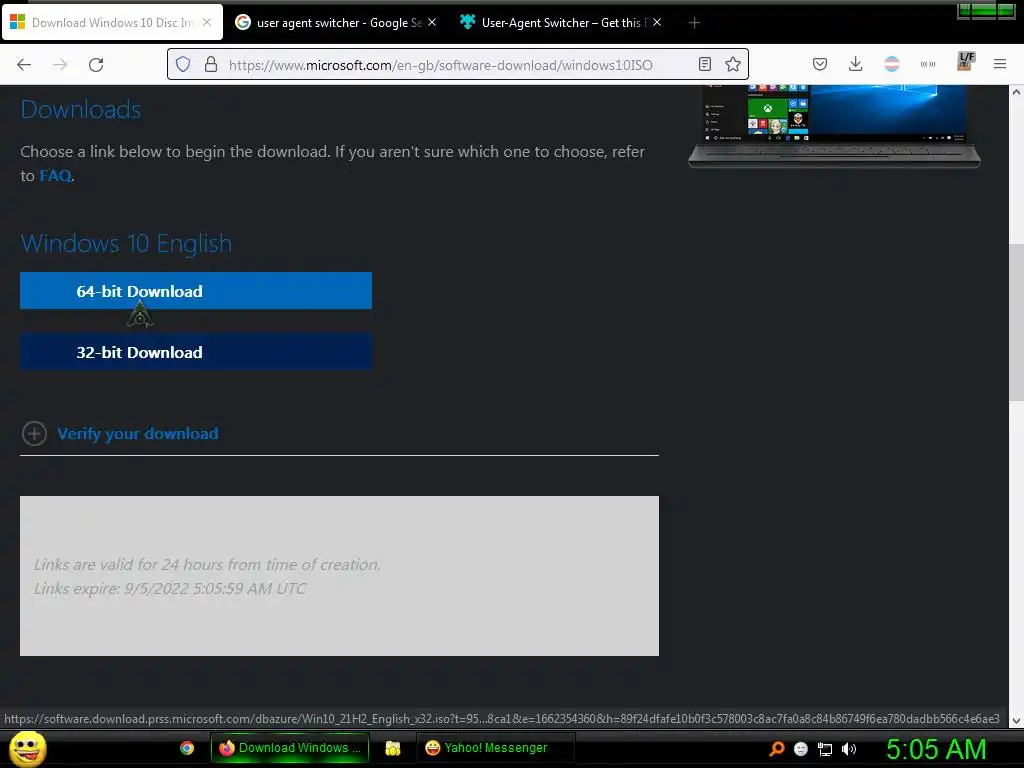Open Yahoo! Messenger from the taskbar
The width and height of the screenshot is (1024, 768).
[495, 748]
